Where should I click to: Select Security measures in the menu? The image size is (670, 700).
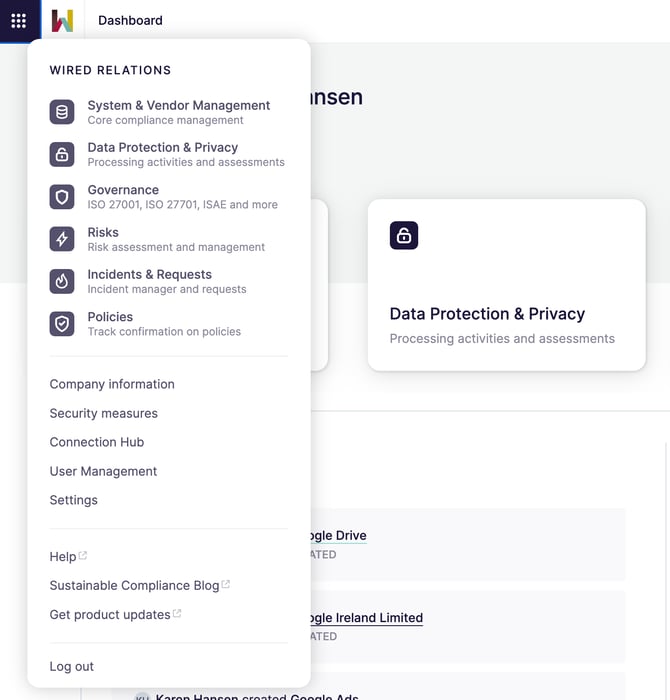[104, 413]
